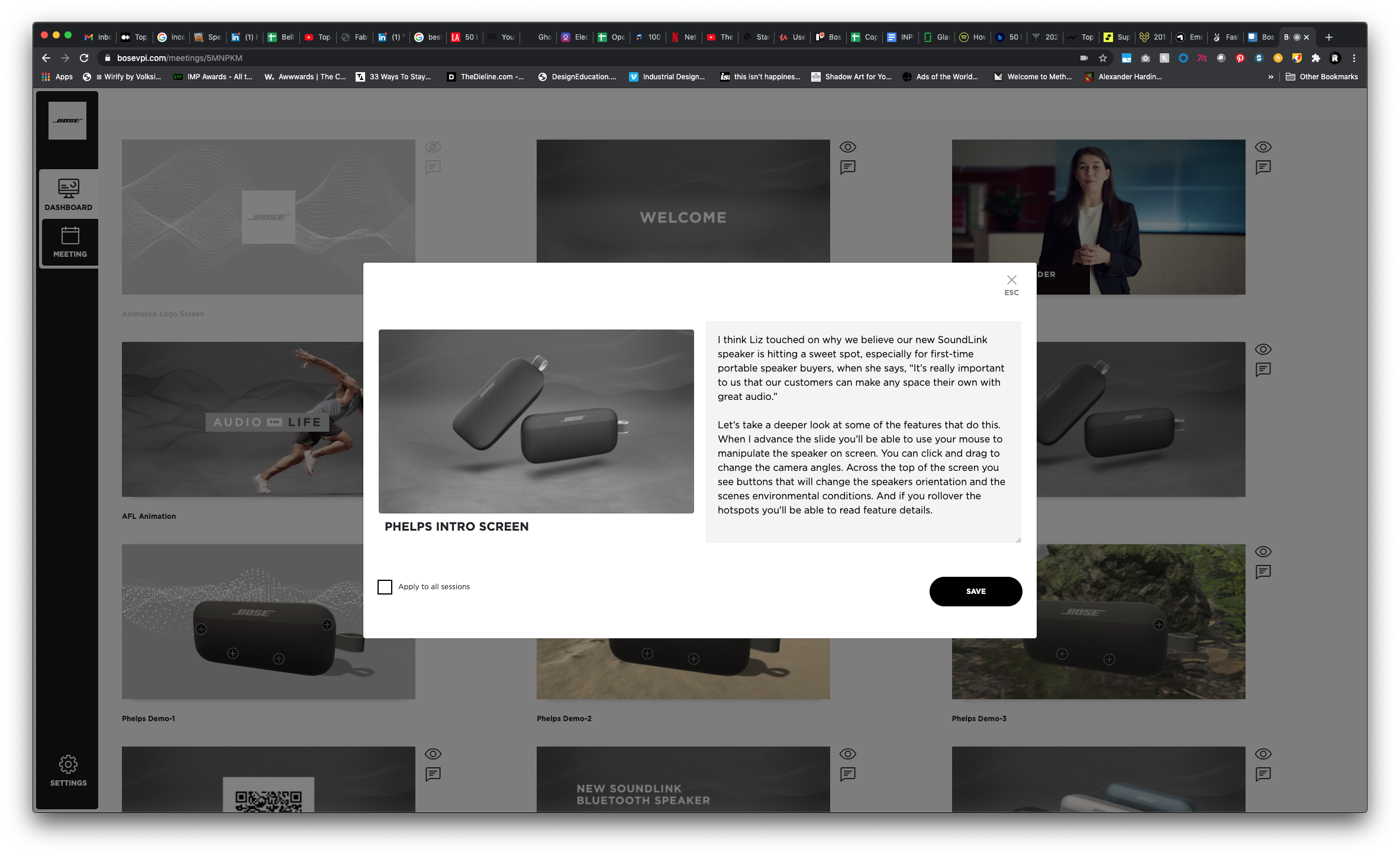The width and height of the screenshot is (1400, 856).
Task: Toggle visibility of the QR code slide
Action: (x=433, y=754)
